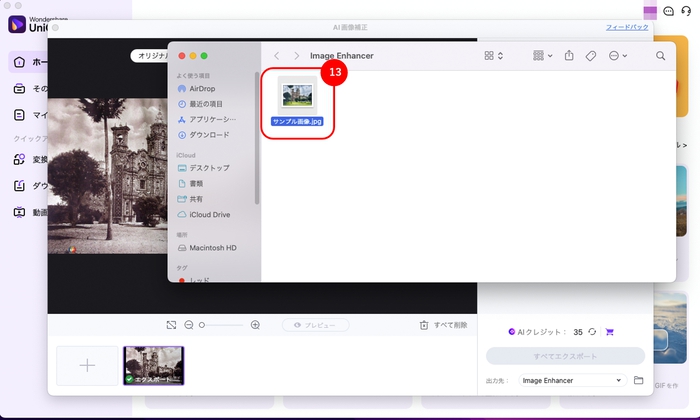Click the shopping cart icon
The height and width of the screenshot is (420, 700).
(609, 332)
